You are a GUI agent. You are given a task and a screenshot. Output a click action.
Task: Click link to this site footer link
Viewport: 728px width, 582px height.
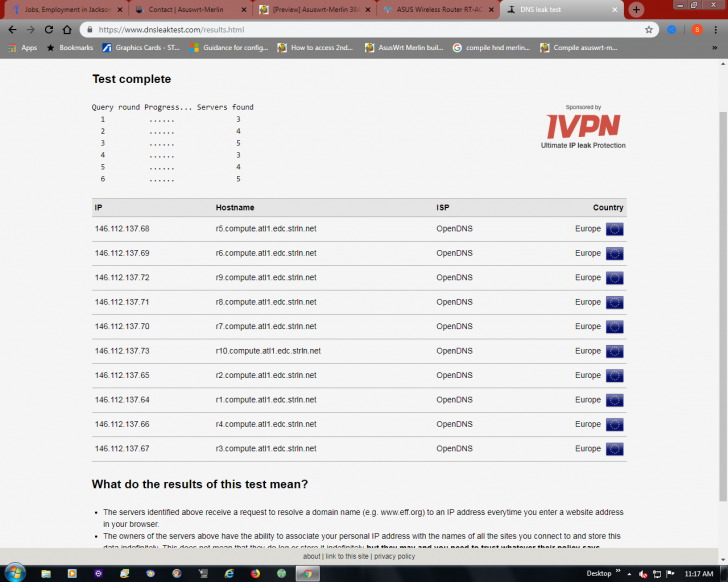347,556
